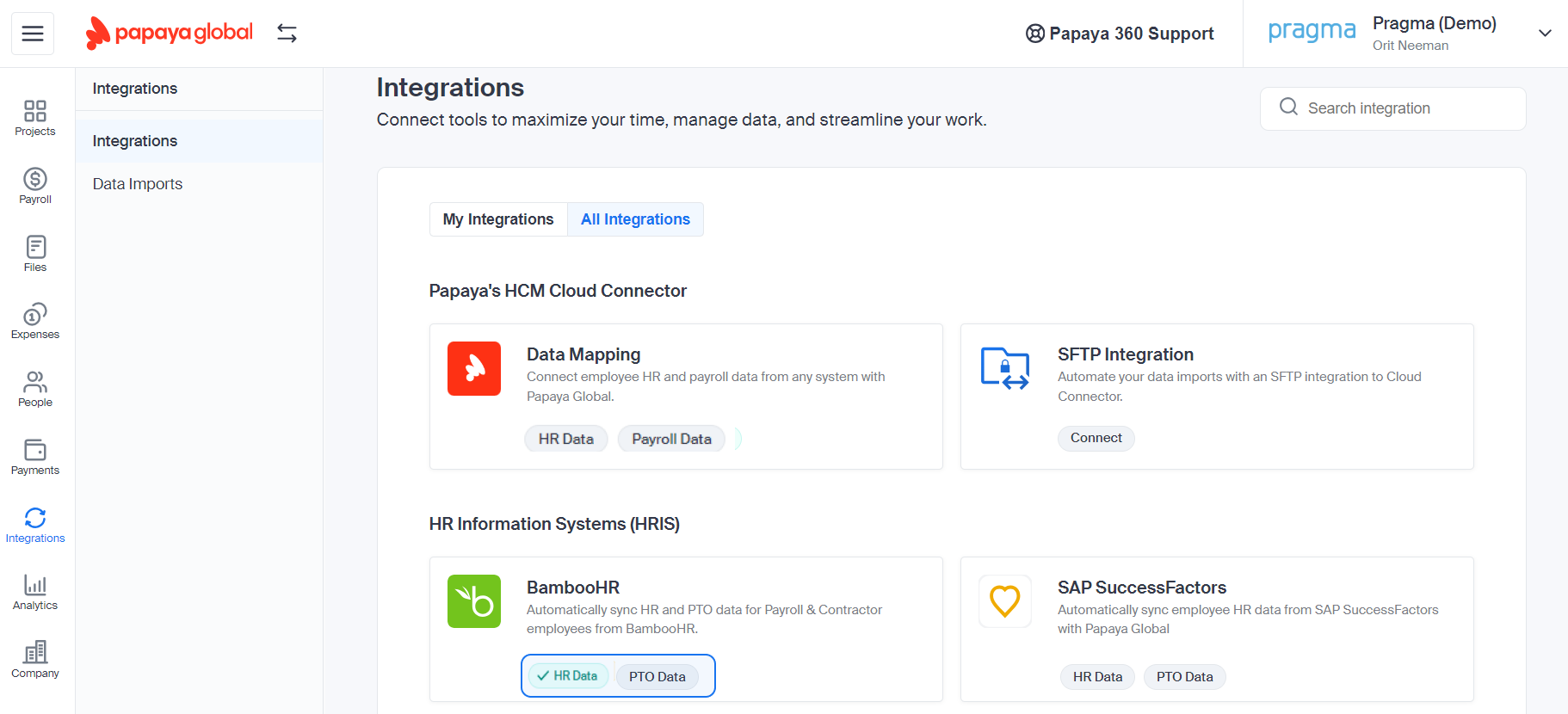This screenshot has height=714, width=1568.
Task: Open Company in the sidebar
Action: [35, 660]
